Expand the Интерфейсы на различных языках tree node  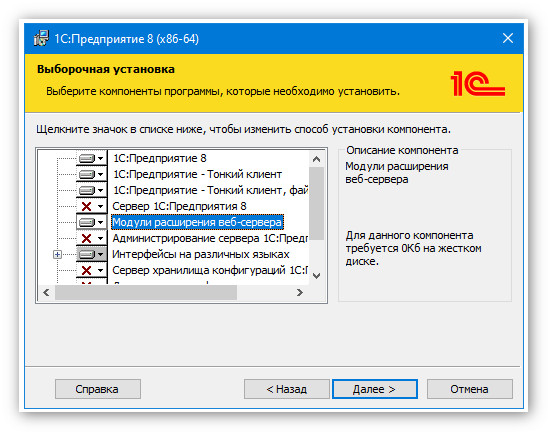[x=58, y=254]
